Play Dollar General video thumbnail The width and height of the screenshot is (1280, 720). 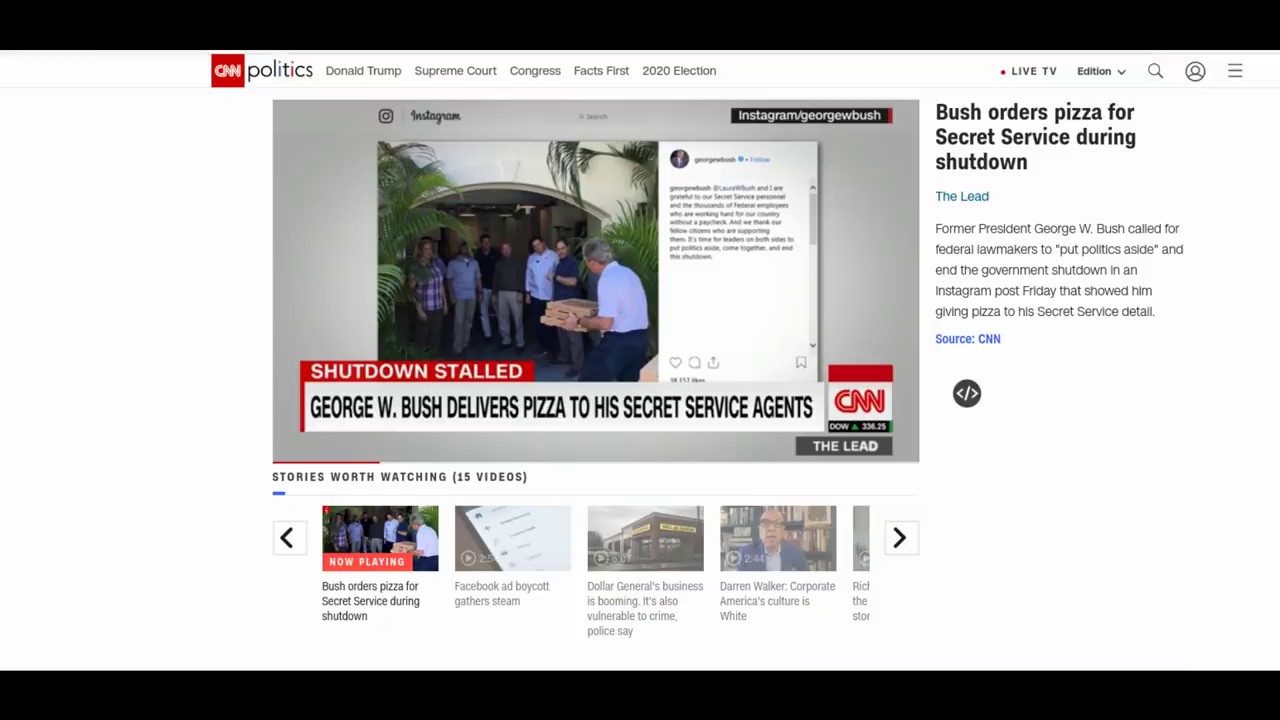click(645, 538)
